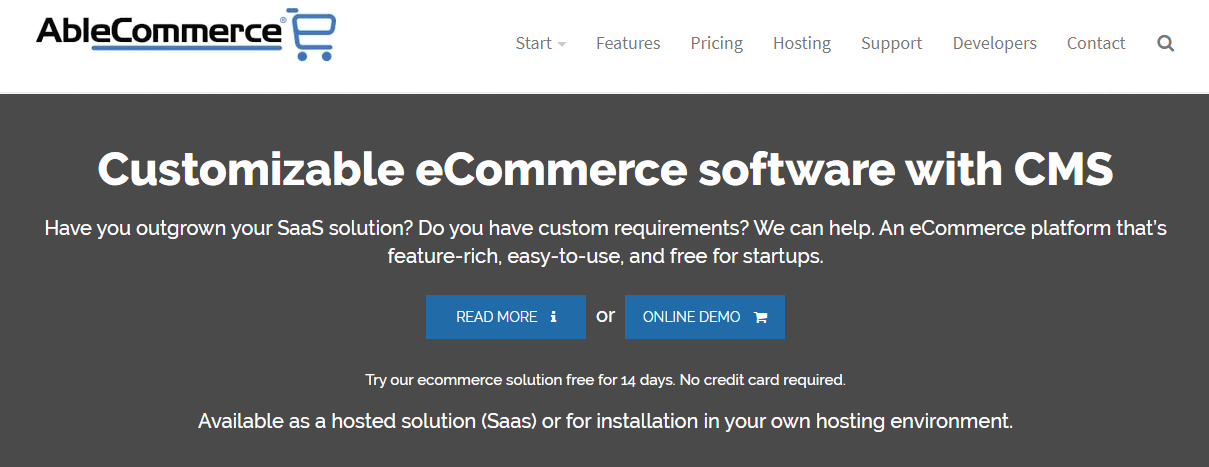This screenshot has height=467, width=1209.
Task: Click the info icon on READ MORE
Action: (x=554, y=317)
